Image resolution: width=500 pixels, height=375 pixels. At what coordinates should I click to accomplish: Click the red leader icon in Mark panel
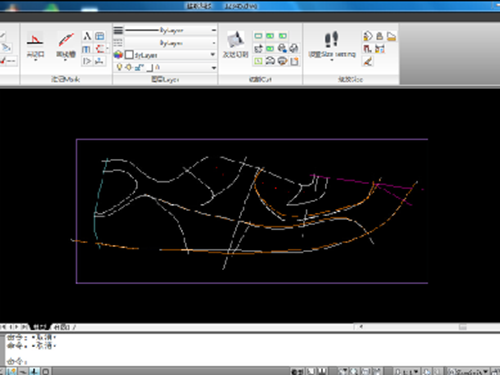click(99, 49)
